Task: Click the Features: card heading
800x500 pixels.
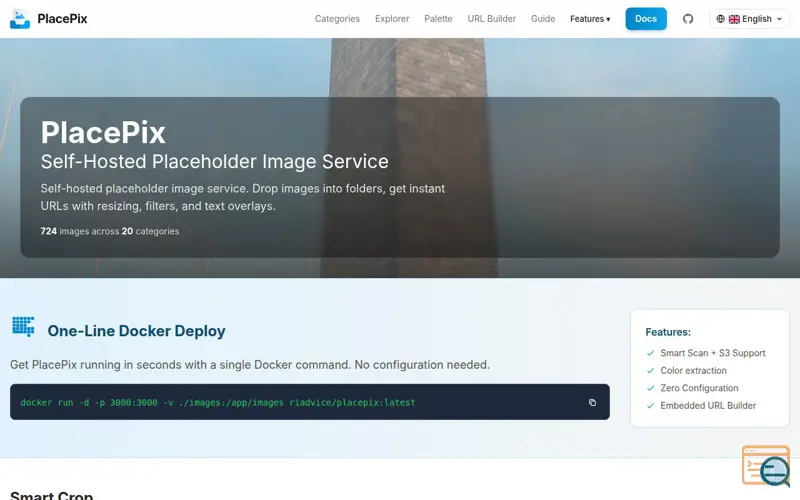Action: point(668,332)
